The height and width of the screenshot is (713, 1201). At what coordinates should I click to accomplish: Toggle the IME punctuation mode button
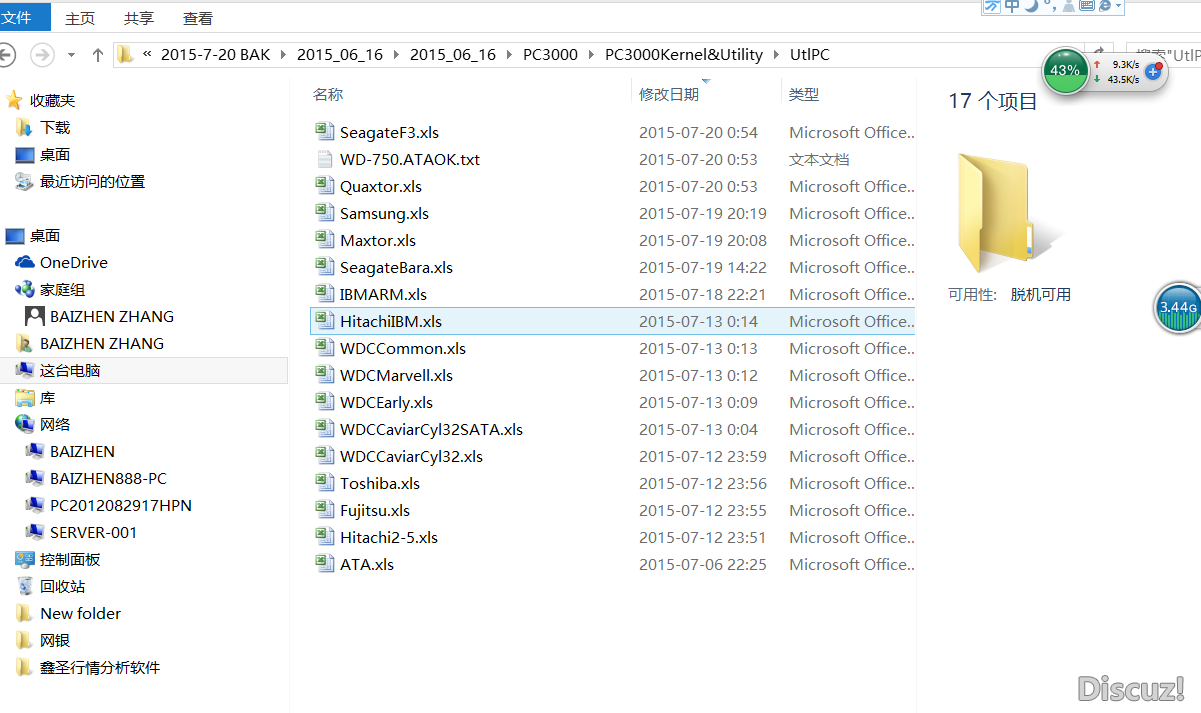click(x=1049, y=6)
